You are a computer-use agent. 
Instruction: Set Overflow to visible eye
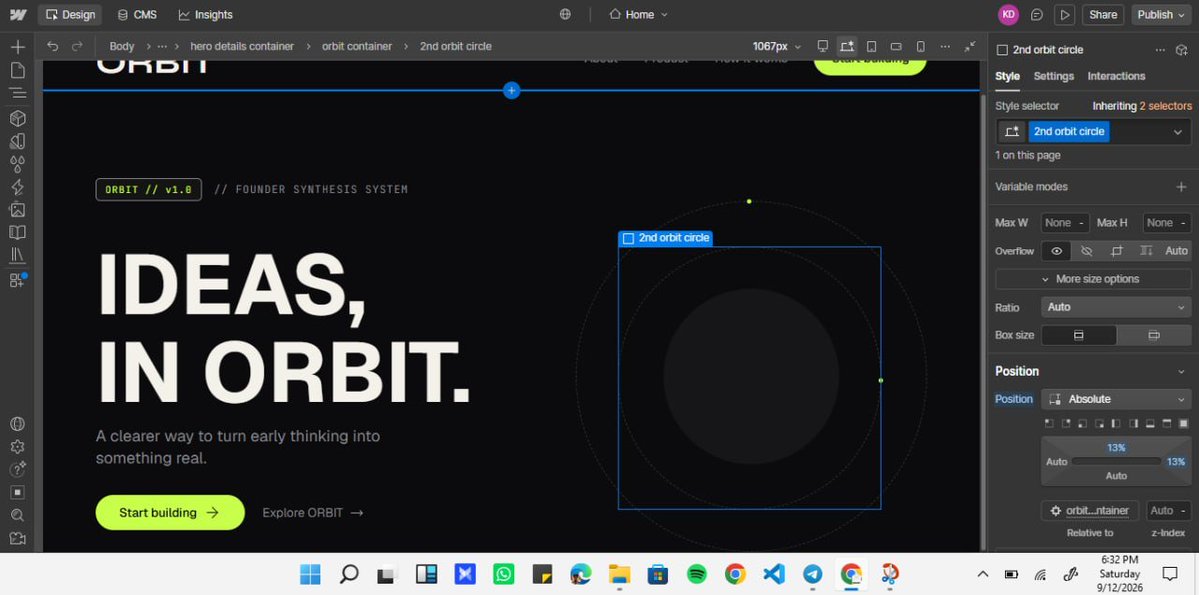pos(1056,251)
